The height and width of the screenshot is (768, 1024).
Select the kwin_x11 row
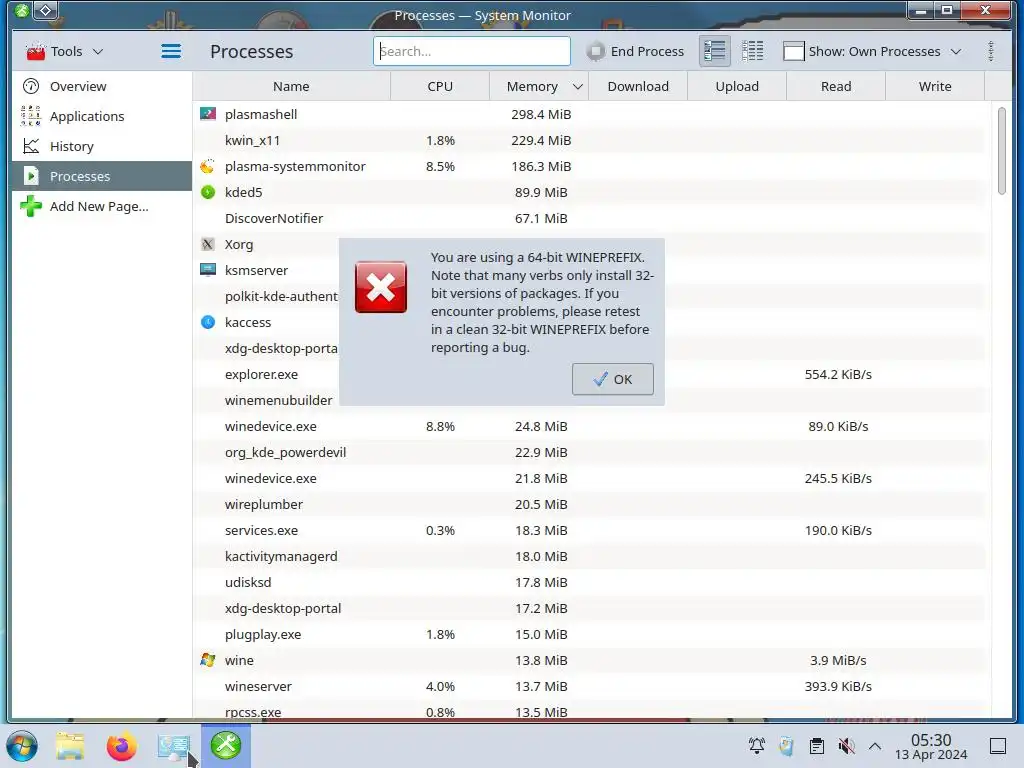click(x=589, y=140)
